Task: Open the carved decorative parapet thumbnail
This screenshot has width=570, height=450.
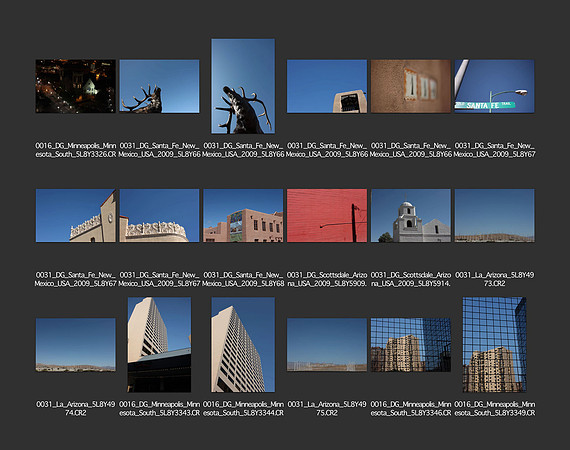Action: [159, 216]
